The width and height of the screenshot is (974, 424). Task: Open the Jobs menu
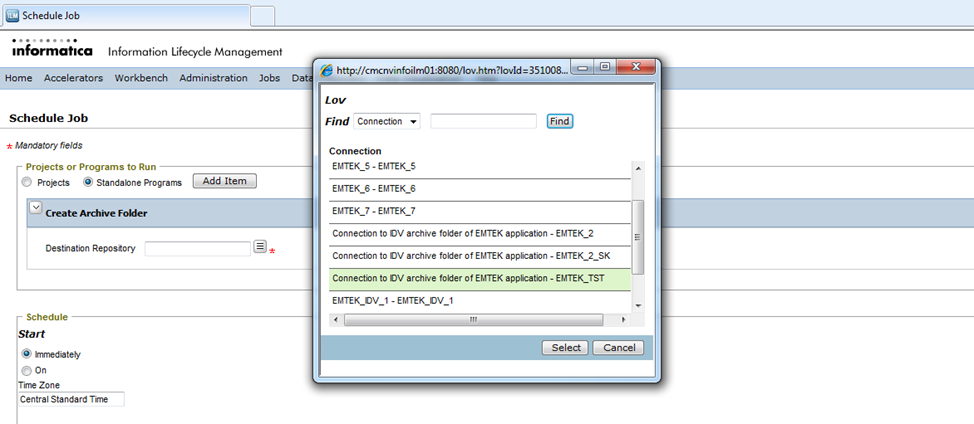[270, 78]
